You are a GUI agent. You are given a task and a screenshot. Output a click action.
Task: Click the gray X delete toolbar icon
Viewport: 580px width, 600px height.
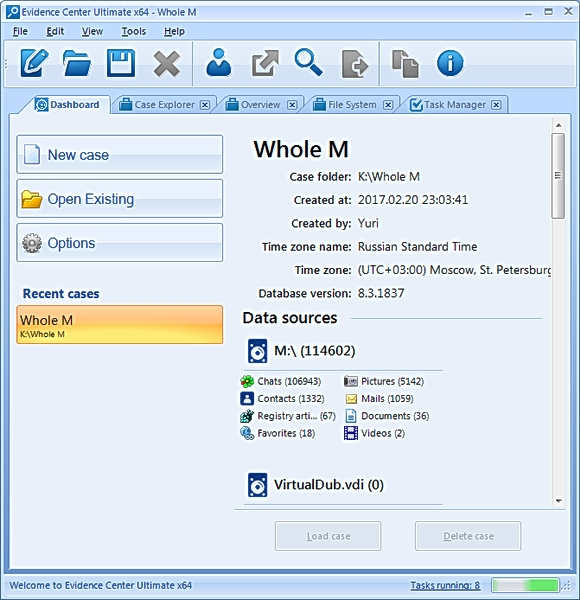167,64
